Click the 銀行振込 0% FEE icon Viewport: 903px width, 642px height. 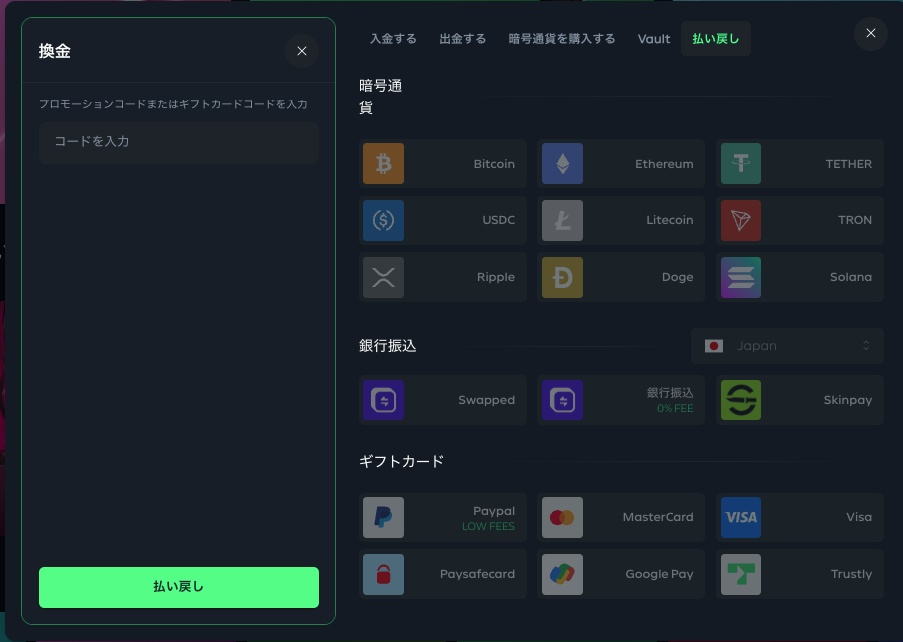[563, 400]
